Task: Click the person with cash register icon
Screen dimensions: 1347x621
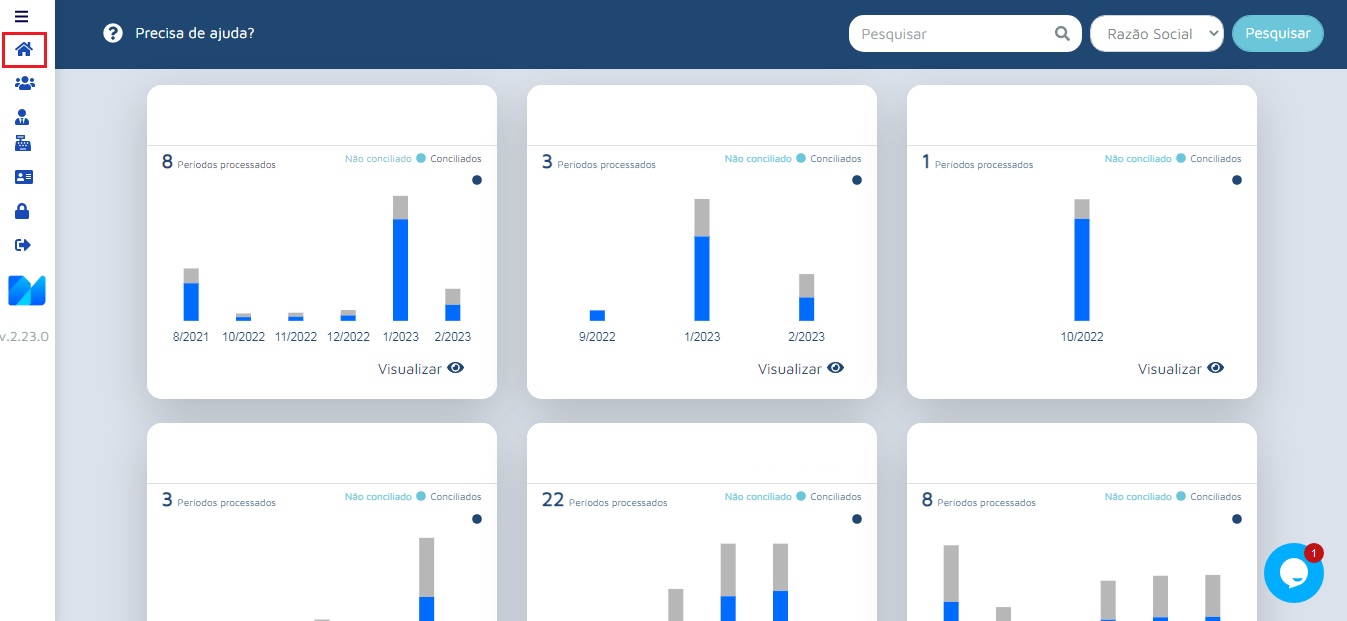Action: click(x=23, y=130)
